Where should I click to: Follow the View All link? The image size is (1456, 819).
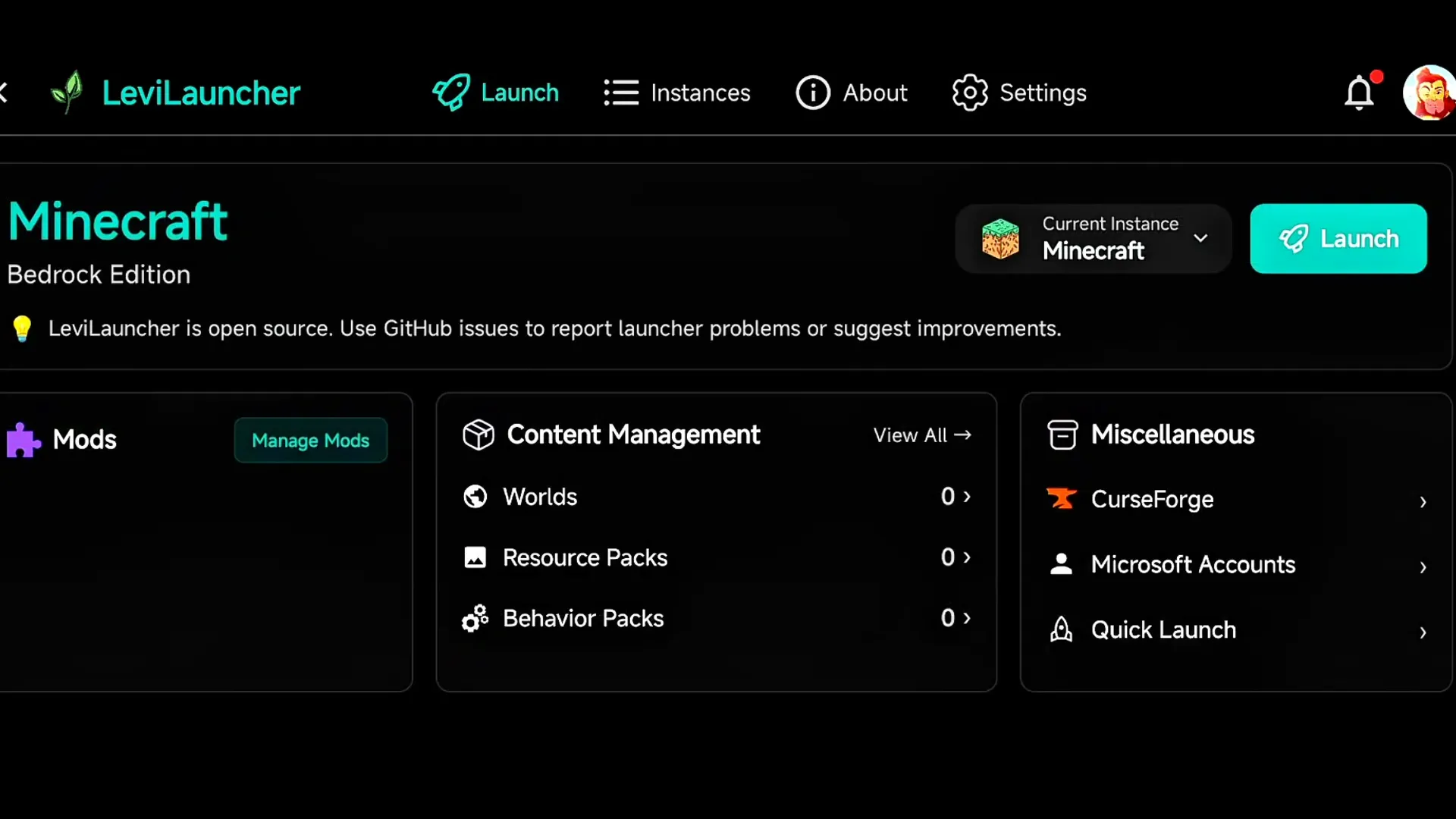point(922,435)
